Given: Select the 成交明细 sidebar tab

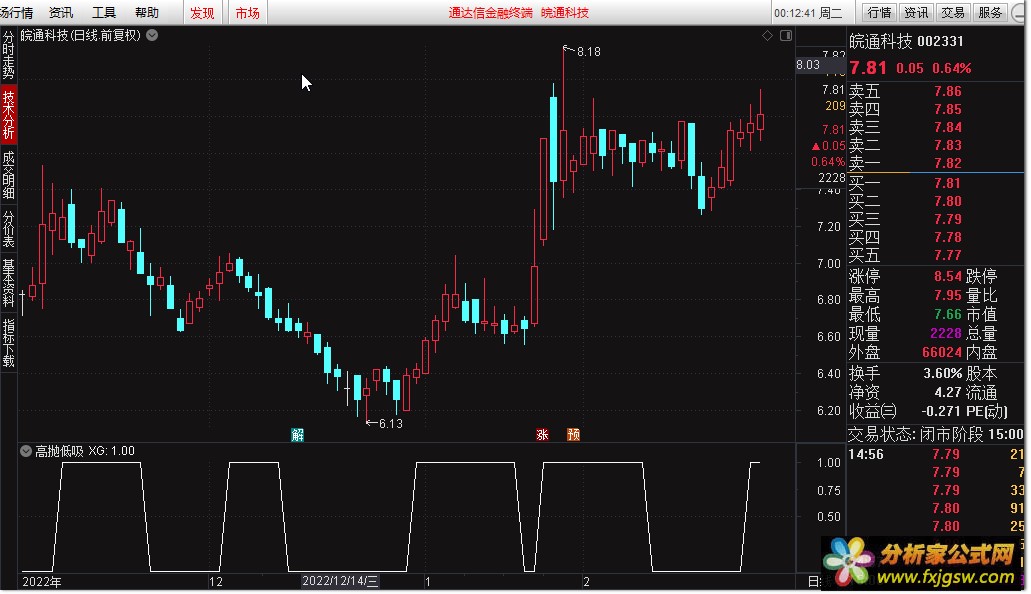Looking at the screenshot, I should coord(9,175).
